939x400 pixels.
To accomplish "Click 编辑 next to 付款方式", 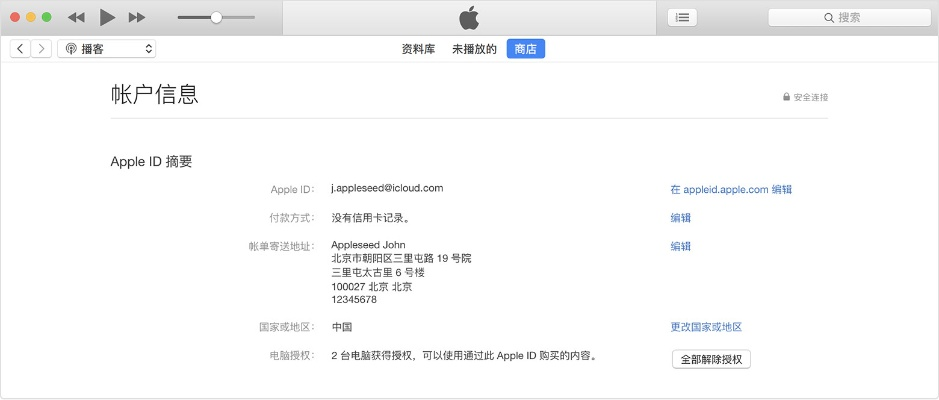I will click(680, 218).
